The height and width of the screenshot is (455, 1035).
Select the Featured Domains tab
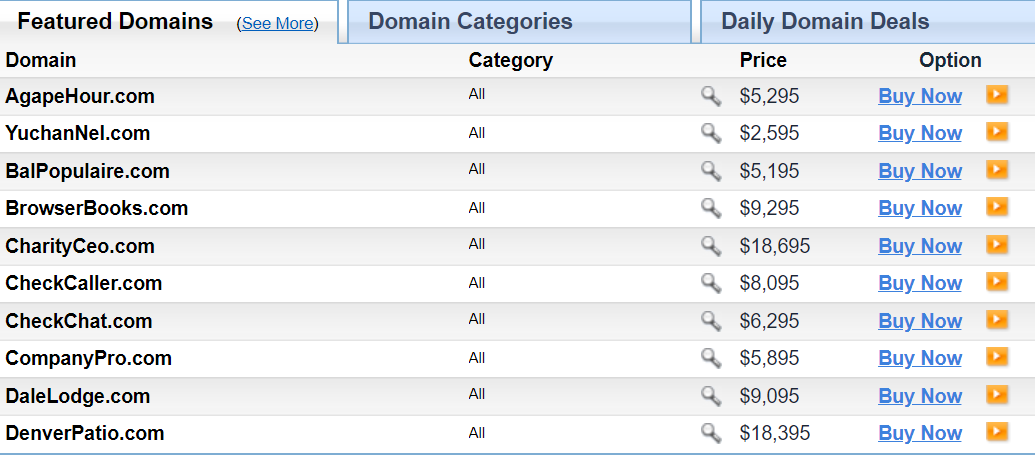click(x=115, y=22)
